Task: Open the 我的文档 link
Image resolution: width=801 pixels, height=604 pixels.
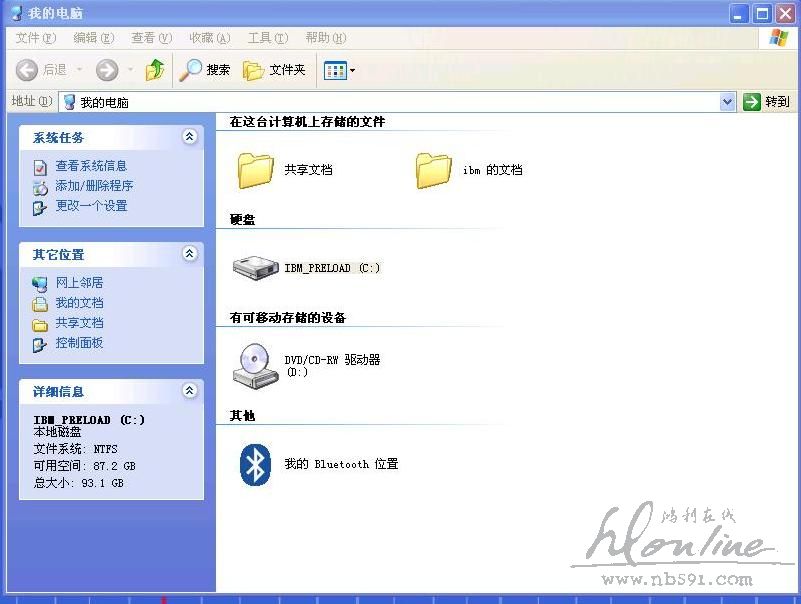Action: tap(79, 303)
